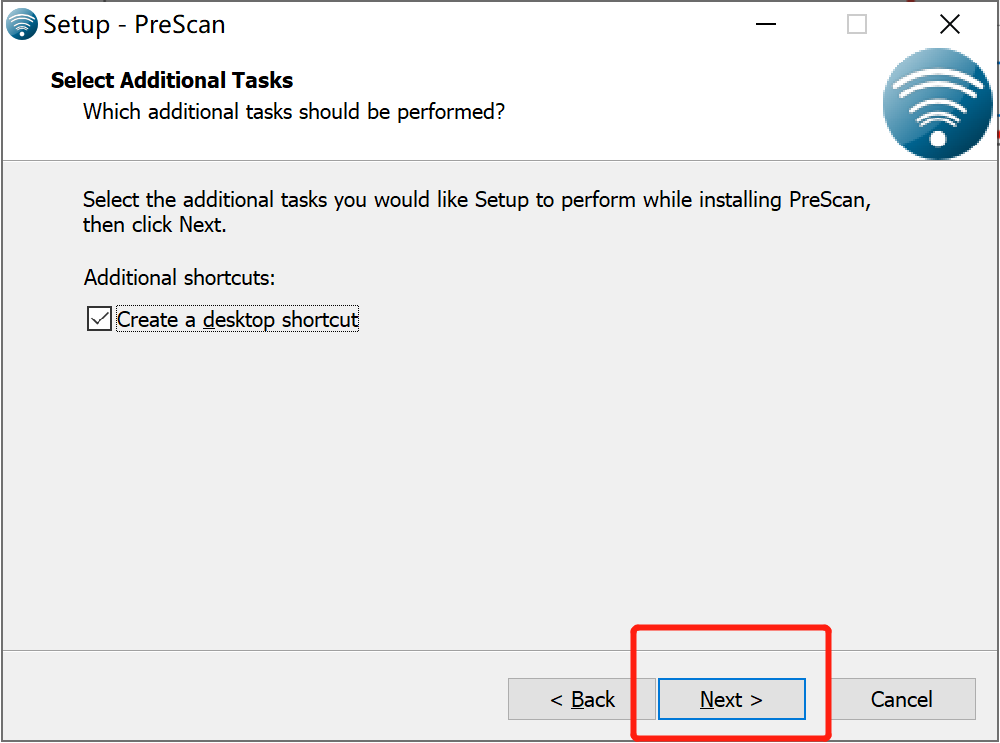Click the white dot of the wireless logo
1000x743 pixels.
coord(938,138)
